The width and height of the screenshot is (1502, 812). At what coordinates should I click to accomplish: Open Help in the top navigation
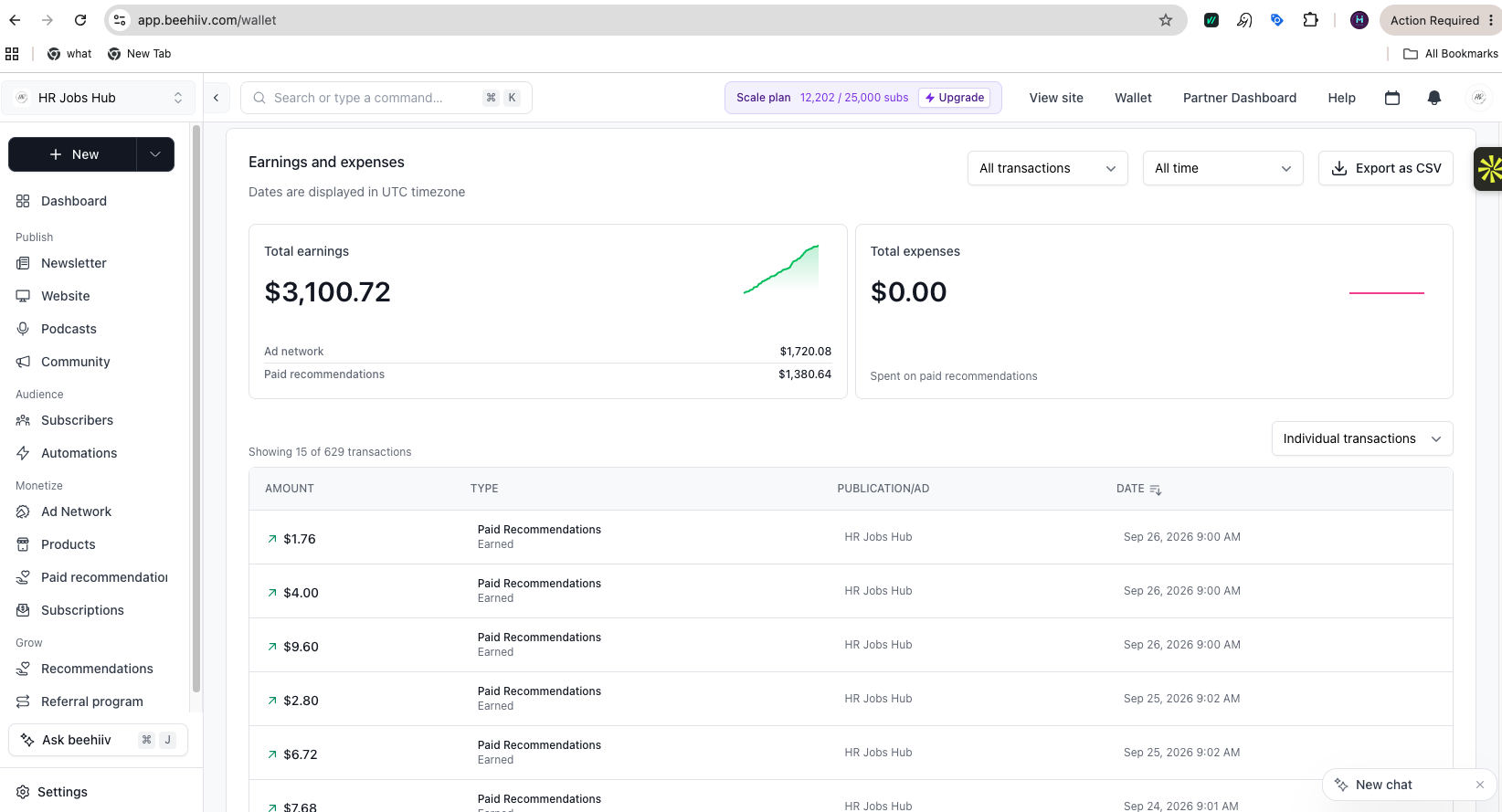click(1341, 98)
